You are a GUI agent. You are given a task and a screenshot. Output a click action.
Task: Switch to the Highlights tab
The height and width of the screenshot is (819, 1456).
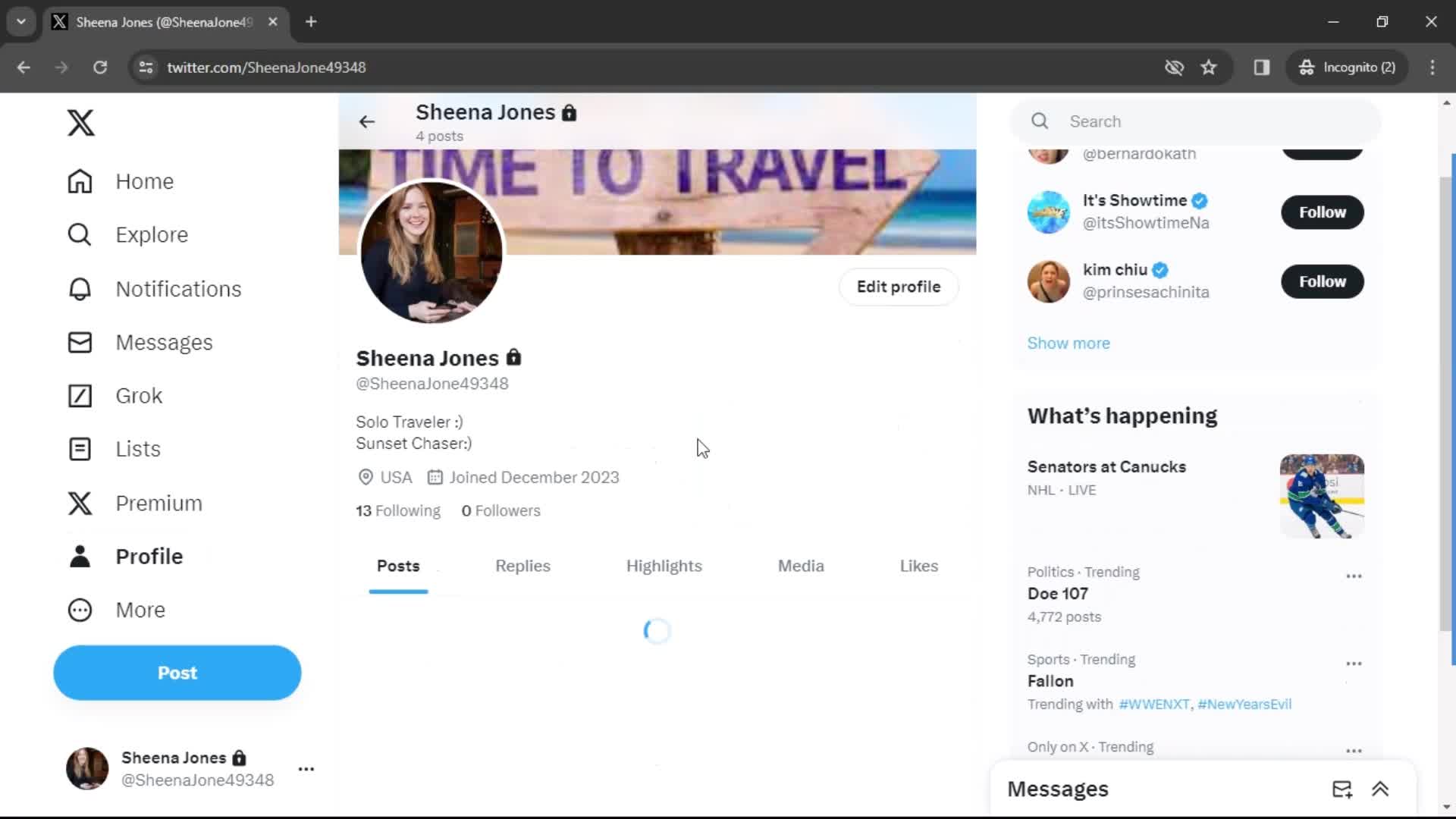(x=664, y=566)
